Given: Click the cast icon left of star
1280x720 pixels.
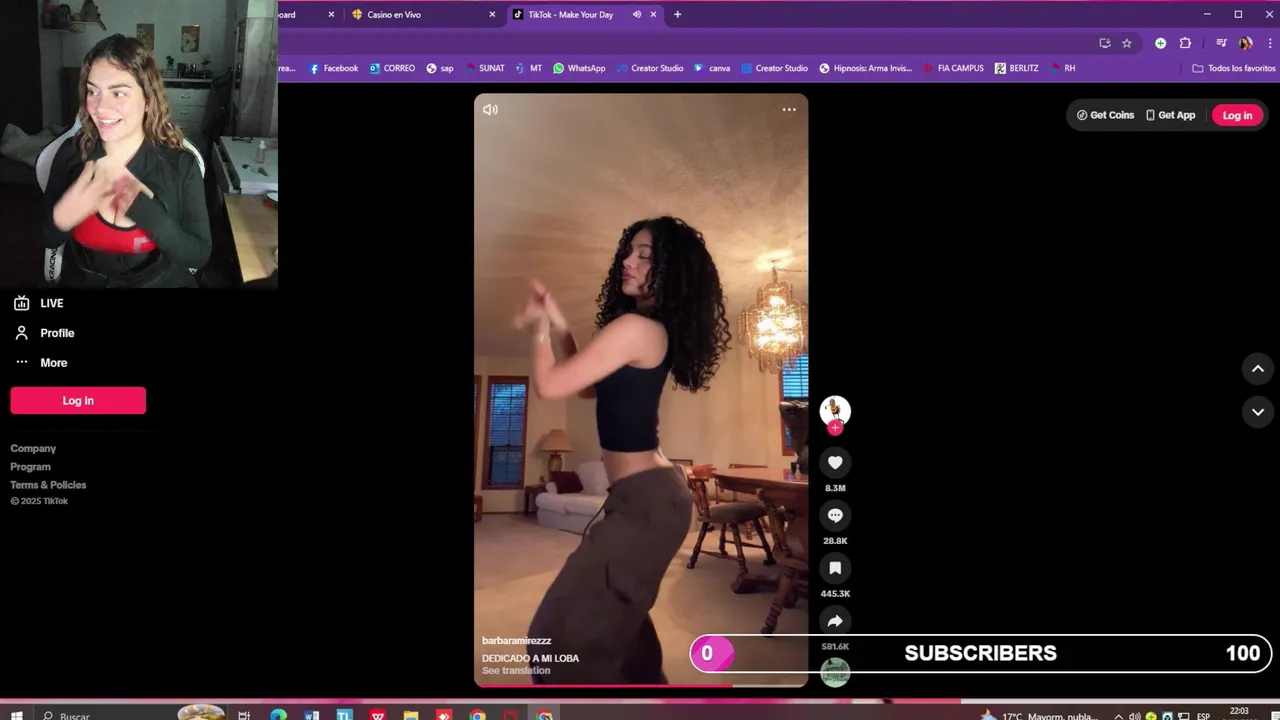Looking at the screenshot, I should (x=1105, y=43).
